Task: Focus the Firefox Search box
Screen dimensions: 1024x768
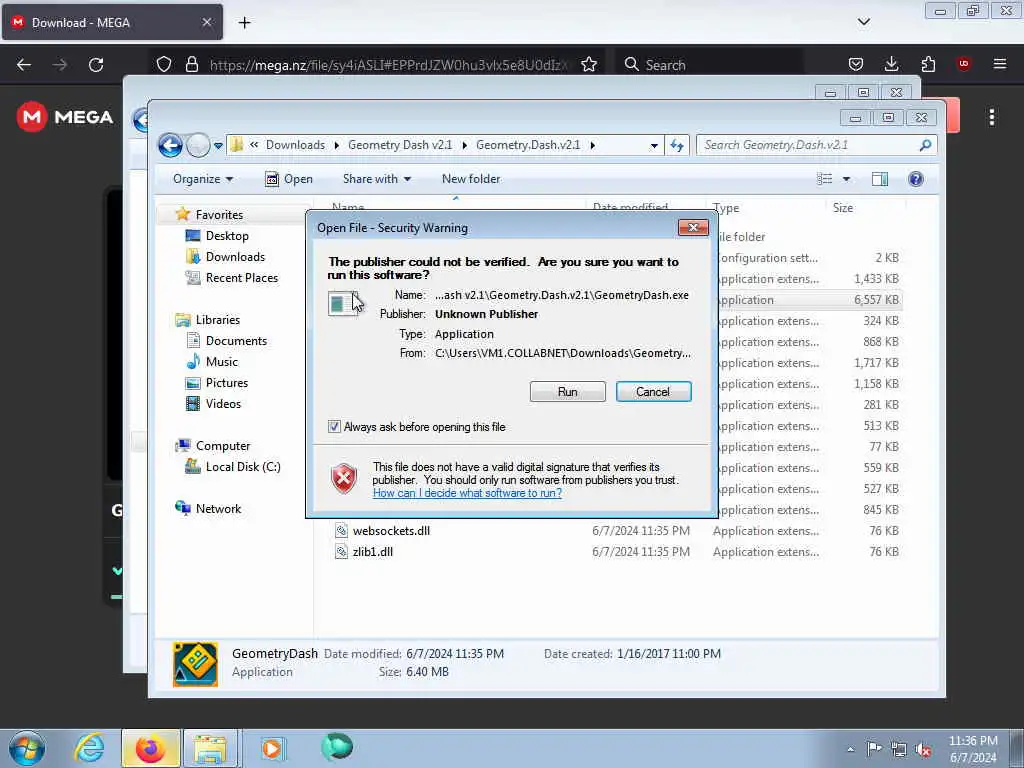Action: click(711, 65)
